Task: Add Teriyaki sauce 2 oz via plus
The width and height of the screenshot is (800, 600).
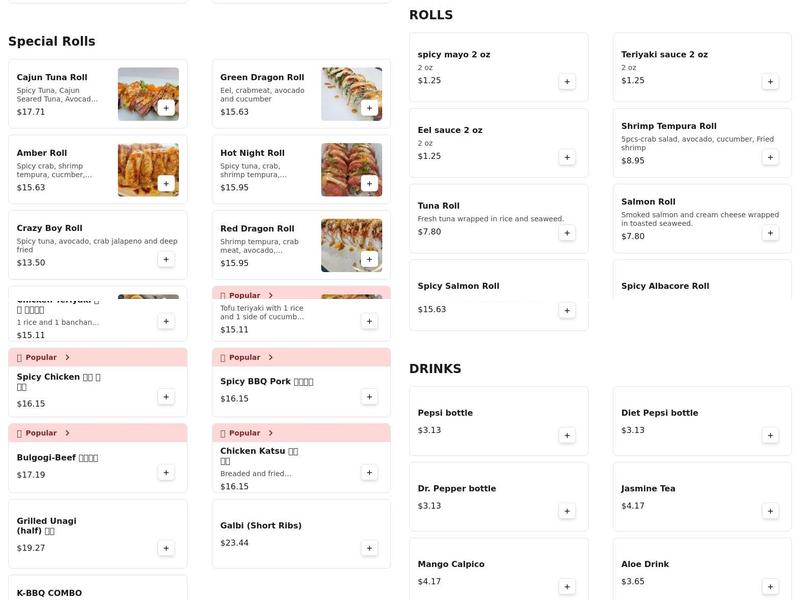Action: pyautogui.click(x=769, y=80)
